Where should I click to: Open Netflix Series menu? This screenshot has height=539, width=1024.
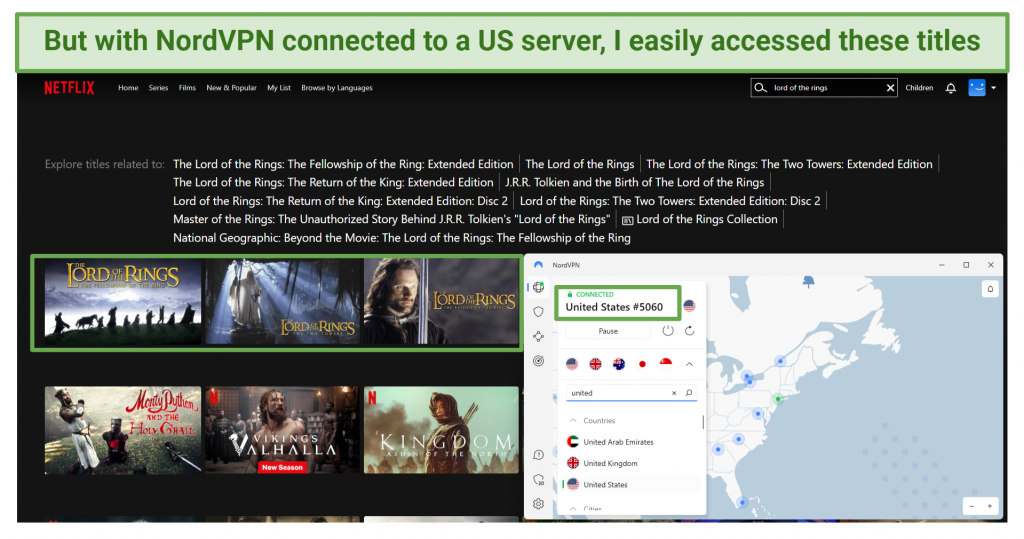pyautogui.click(x=158, y=88)
